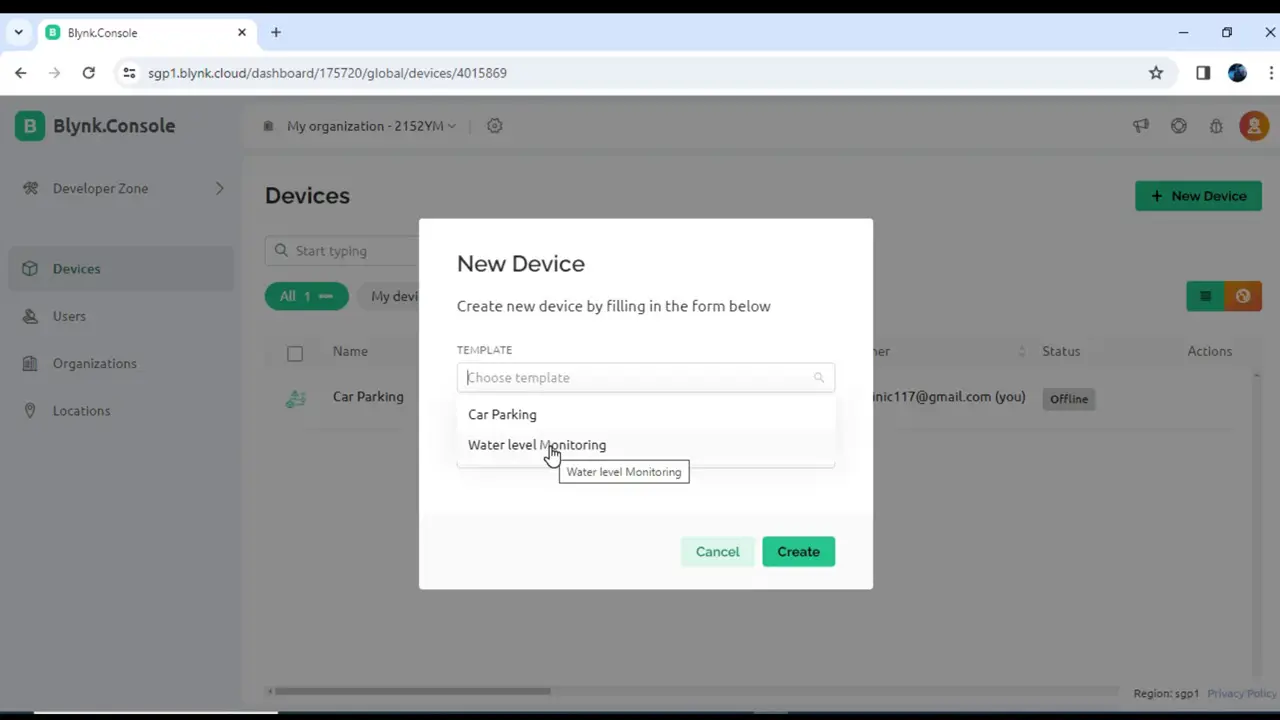Open the announcements megaphone icon
The height and width of the screenshot is (720, 1280).
point(1141,126)
